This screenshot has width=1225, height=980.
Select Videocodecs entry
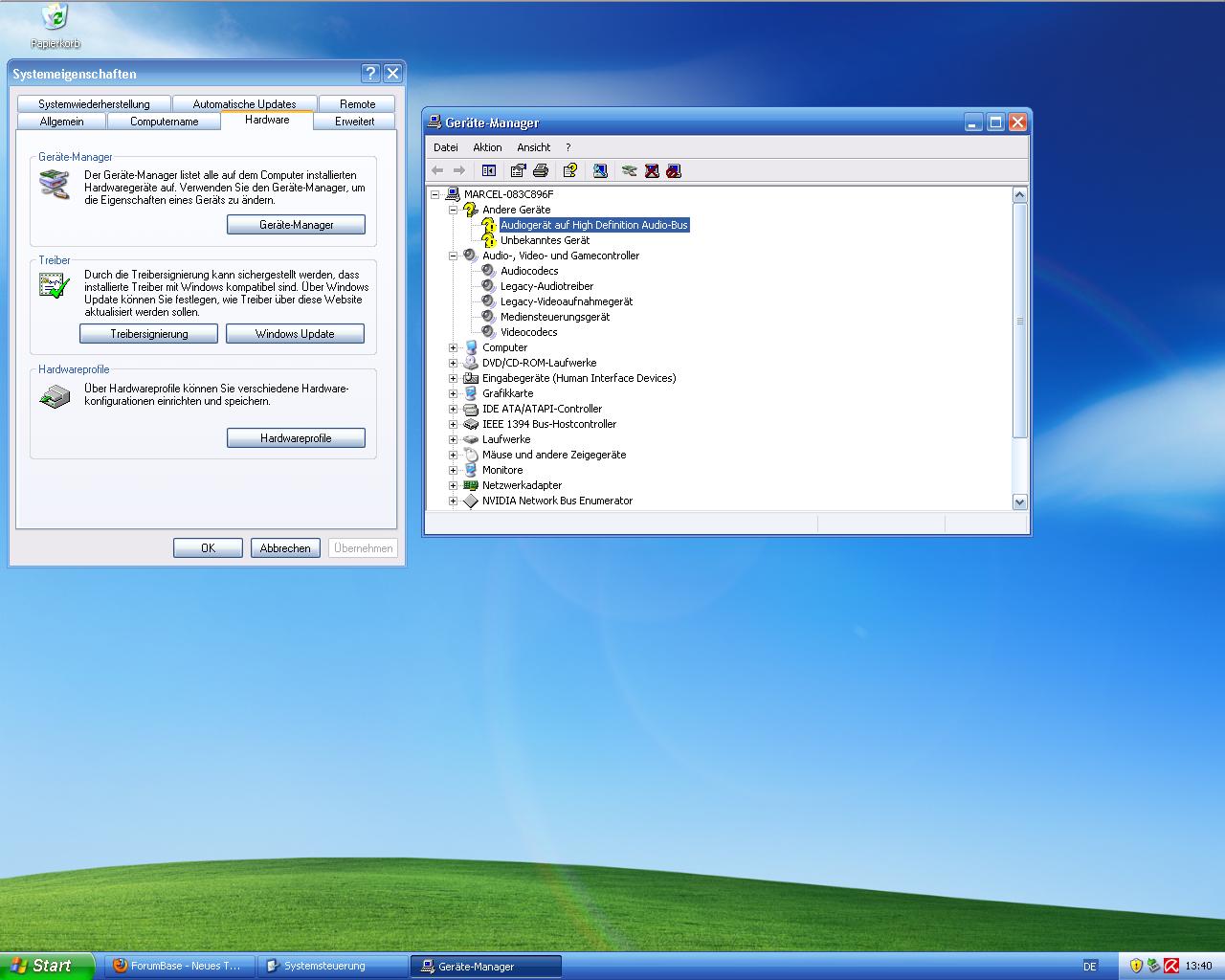pos(528,332)
